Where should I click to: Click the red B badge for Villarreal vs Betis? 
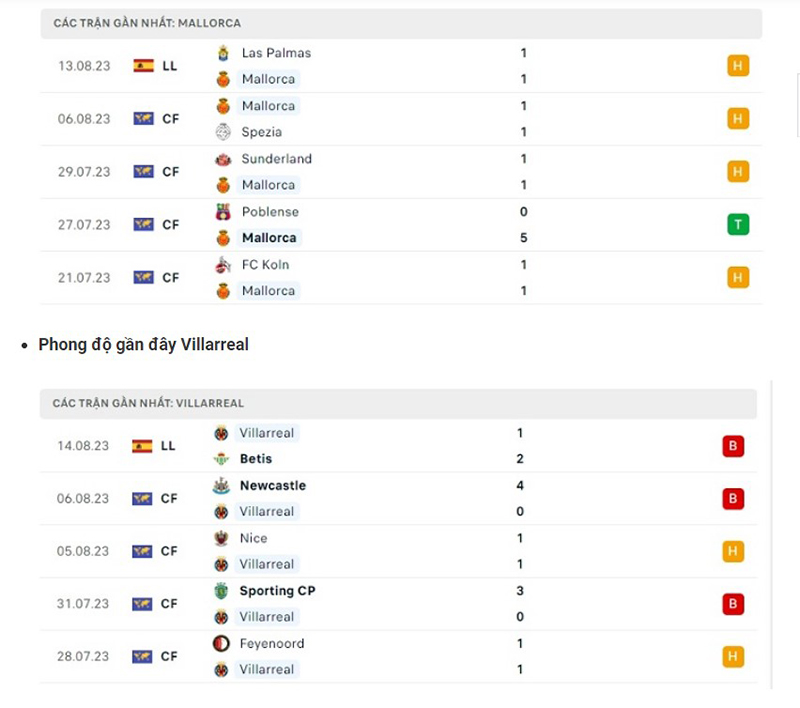coord(733,446)
